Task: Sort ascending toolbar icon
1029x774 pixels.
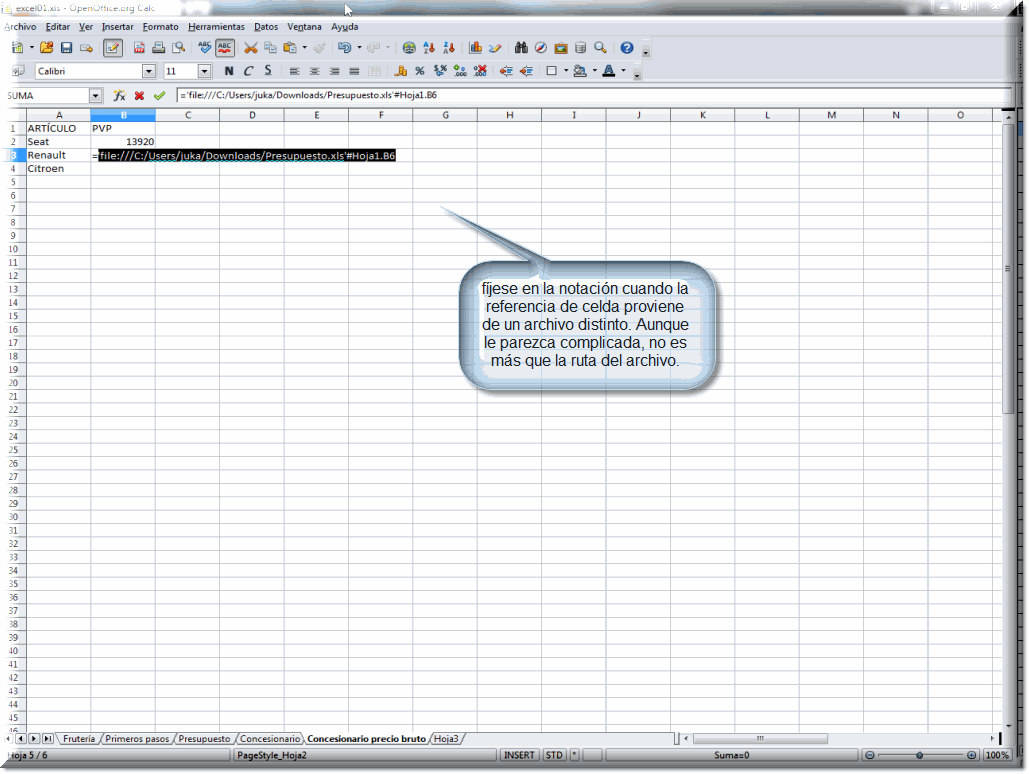Action: 429,48
